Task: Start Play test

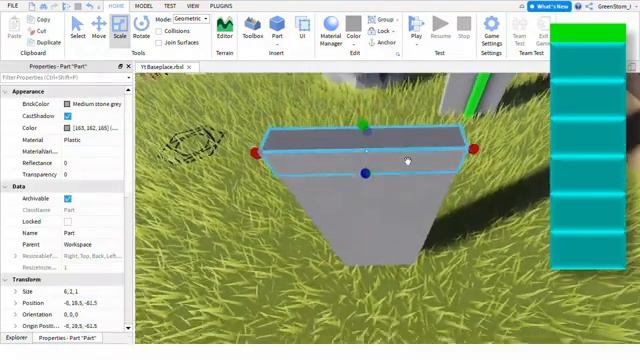Action: [416, 28]
